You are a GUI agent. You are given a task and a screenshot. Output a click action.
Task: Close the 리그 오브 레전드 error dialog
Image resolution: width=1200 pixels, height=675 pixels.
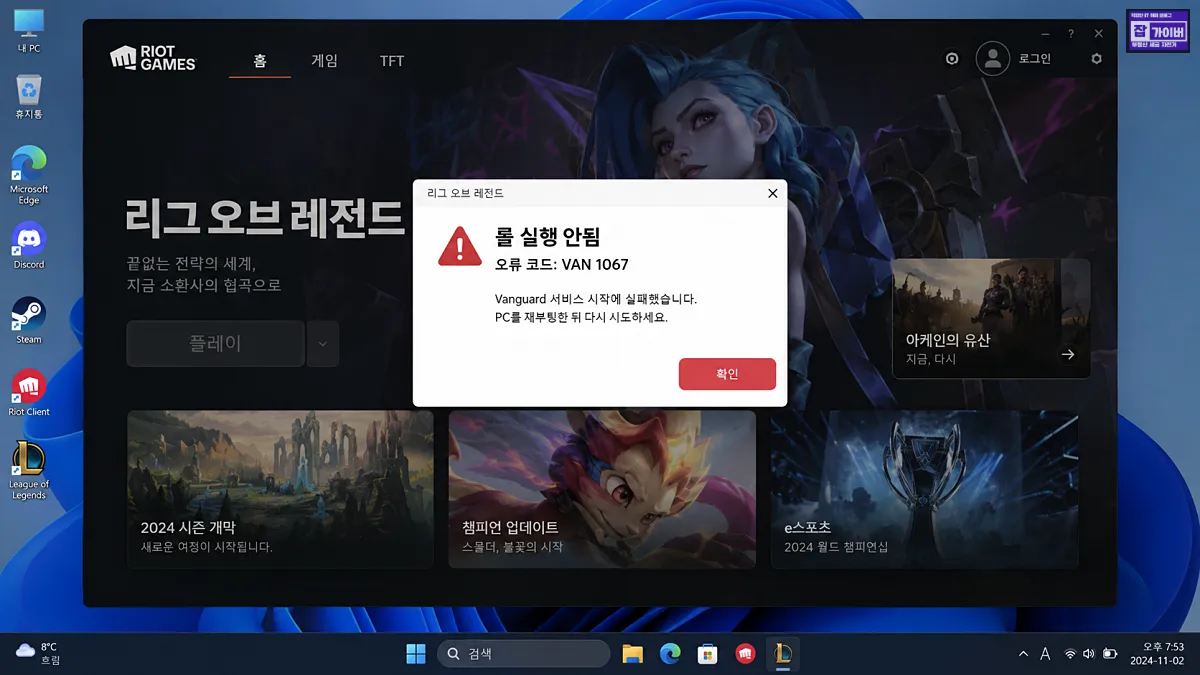(772, 193)
